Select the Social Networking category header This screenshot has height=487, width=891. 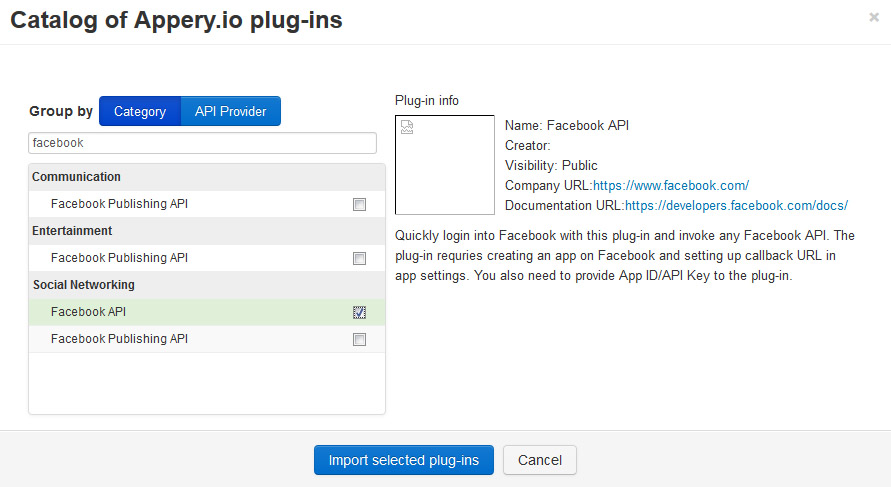(x=207, y=285)
